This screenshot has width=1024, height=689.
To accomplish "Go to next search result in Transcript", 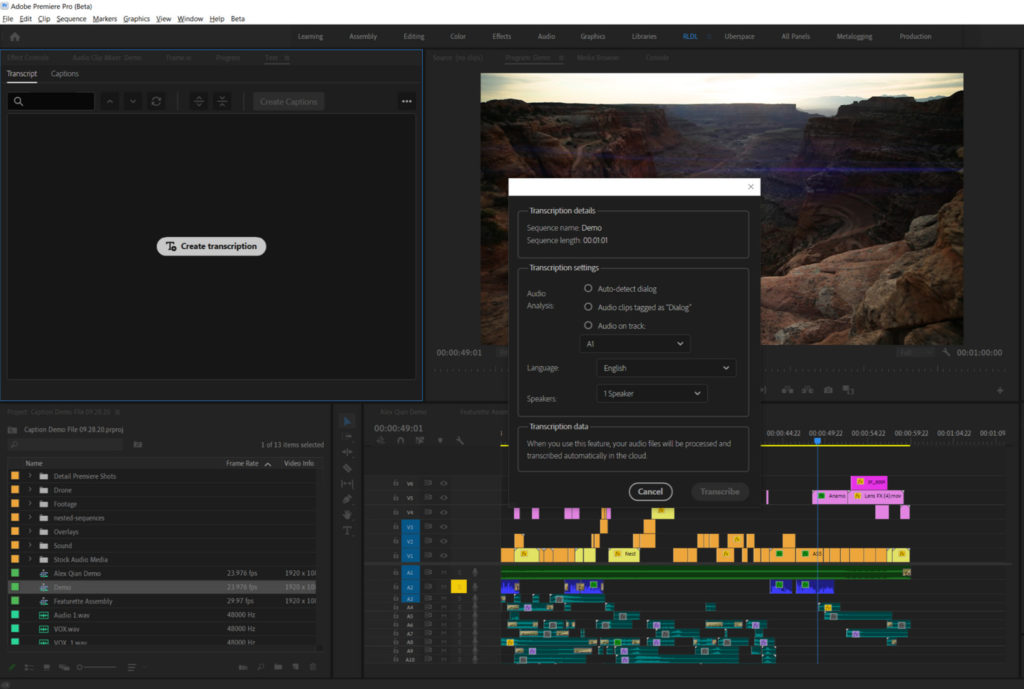I will pyautogui.click(x=133, y=101).
